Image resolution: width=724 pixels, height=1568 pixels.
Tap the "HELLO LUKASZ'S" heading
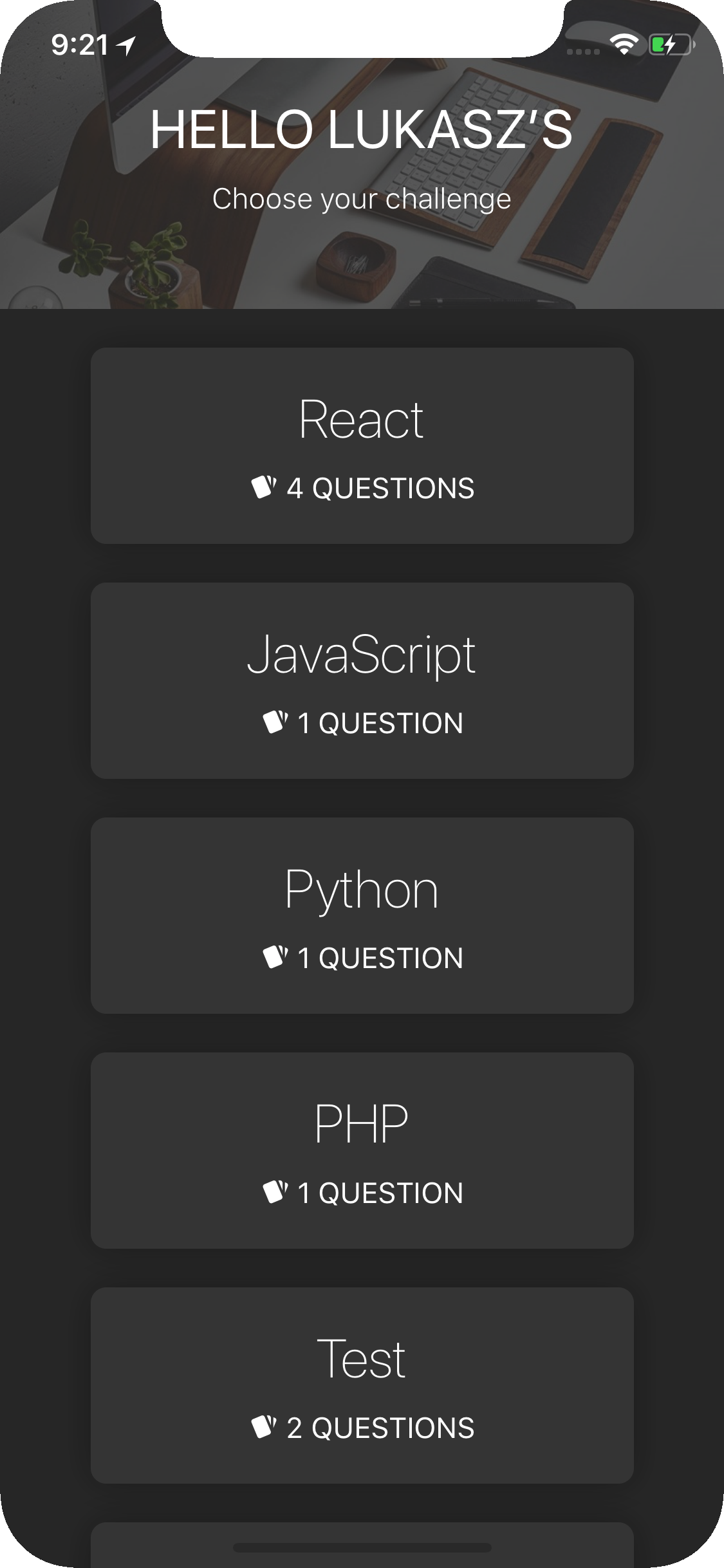tap(362, 129)
